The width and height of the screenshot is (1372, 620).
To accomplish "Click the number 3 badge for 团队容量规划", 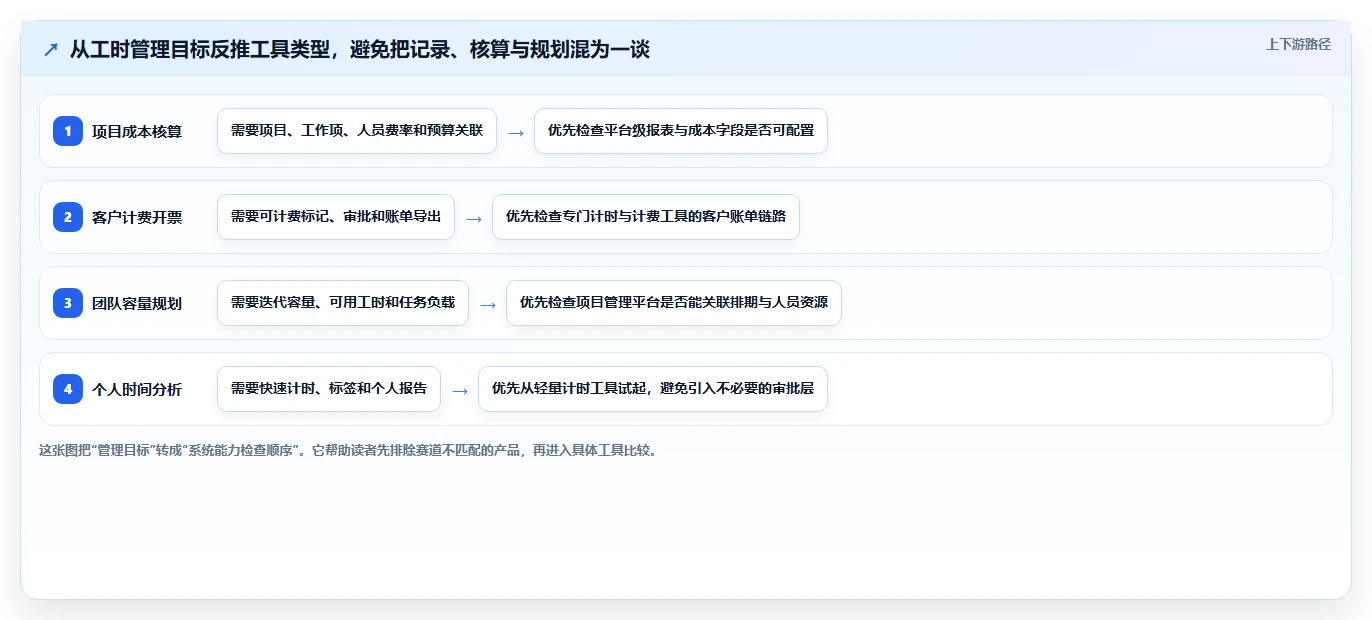I will coord(68,303).
